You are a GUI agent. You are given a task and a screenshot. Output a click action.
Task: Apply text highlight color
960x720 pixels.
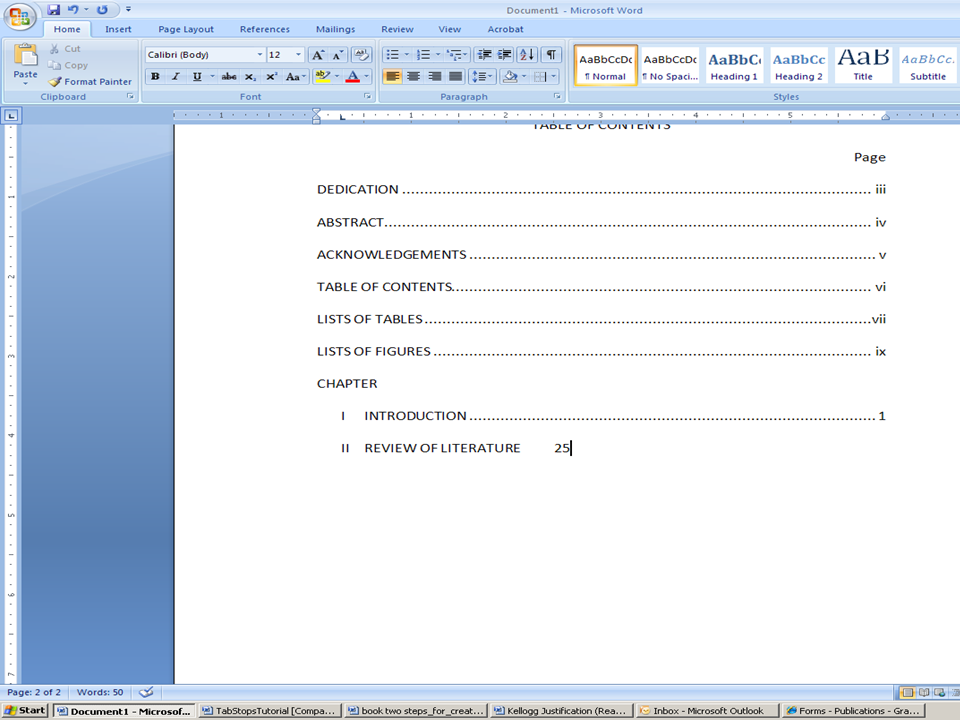pyautogui.click(x=322, y=77)
